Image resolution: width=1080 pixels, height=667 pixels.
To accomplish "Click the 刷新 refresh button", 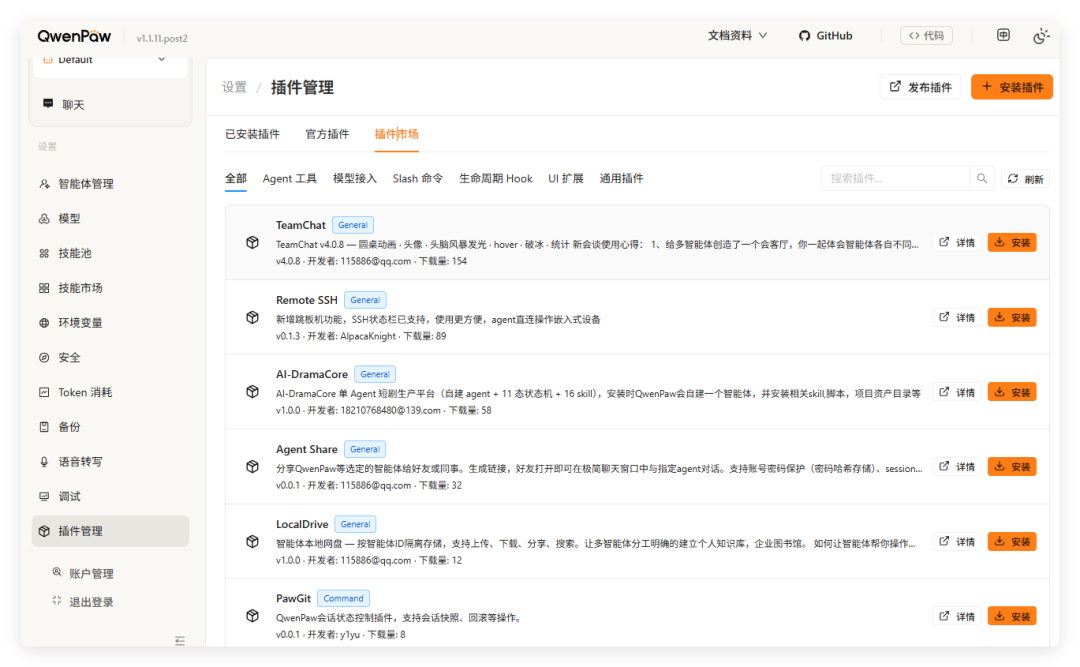I will 1026,179.
